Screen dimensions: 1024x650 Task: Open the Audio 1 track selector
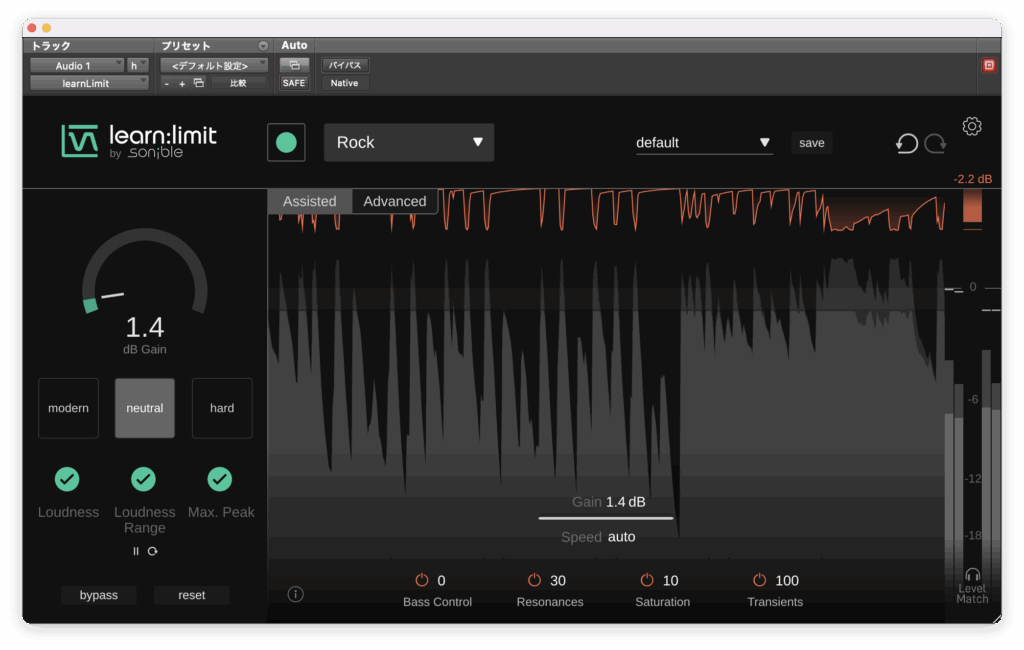[76, 65]
